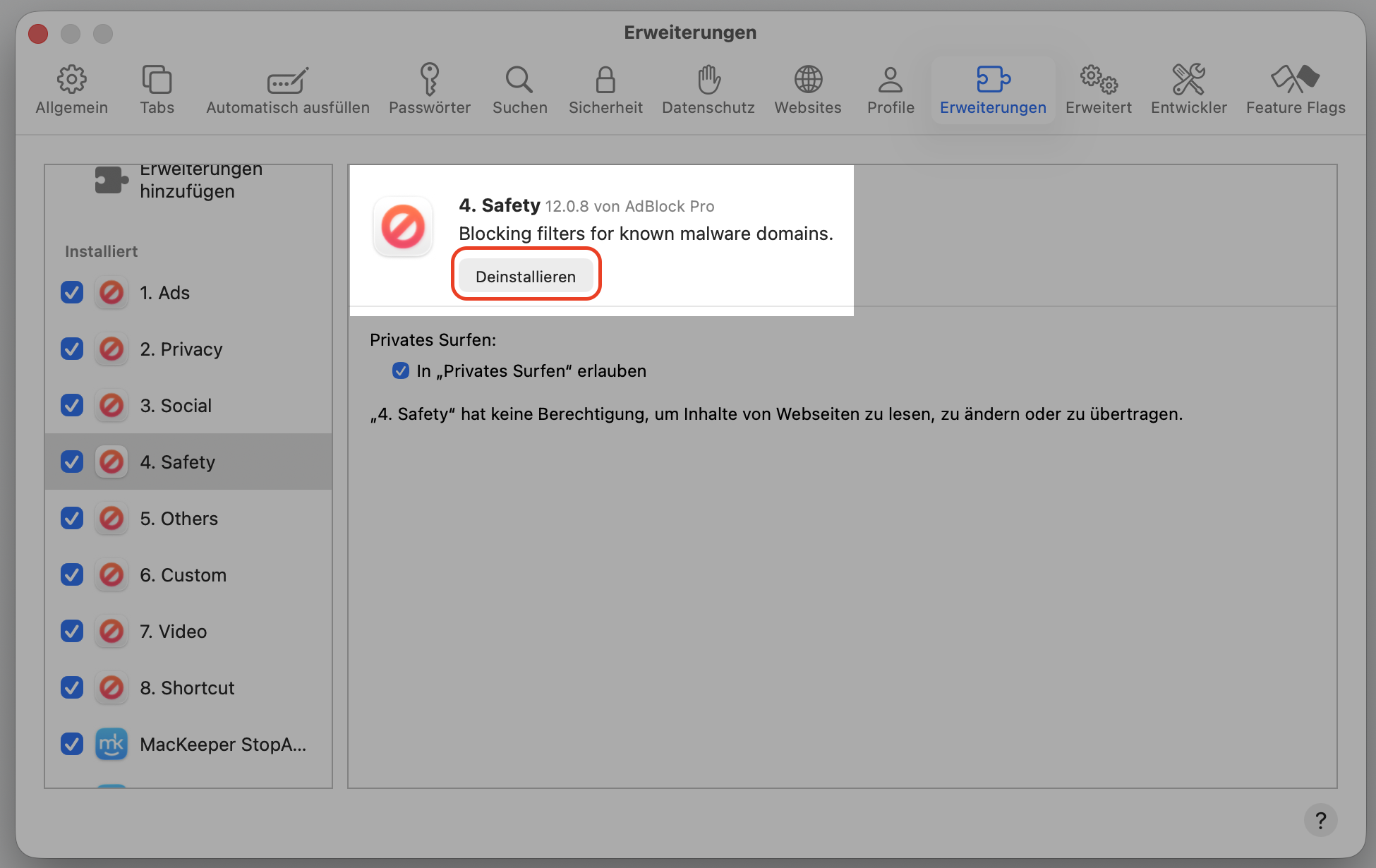Image resolution: width=1376 pixels, height=868 pixels.
Task: Open the Feature Flags pane
Action: click(x=1296, y=90)
